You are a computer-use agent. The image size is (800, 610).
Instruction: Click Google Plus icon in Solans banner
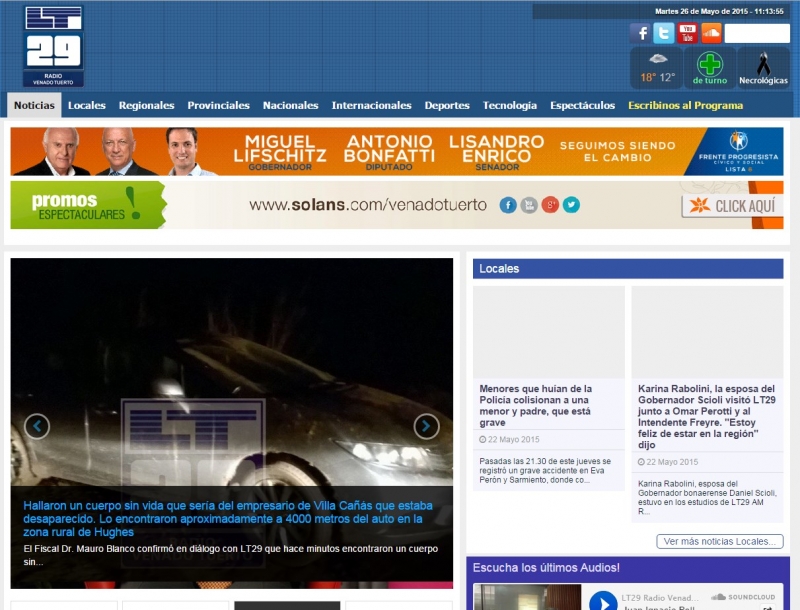coord(550,205)
